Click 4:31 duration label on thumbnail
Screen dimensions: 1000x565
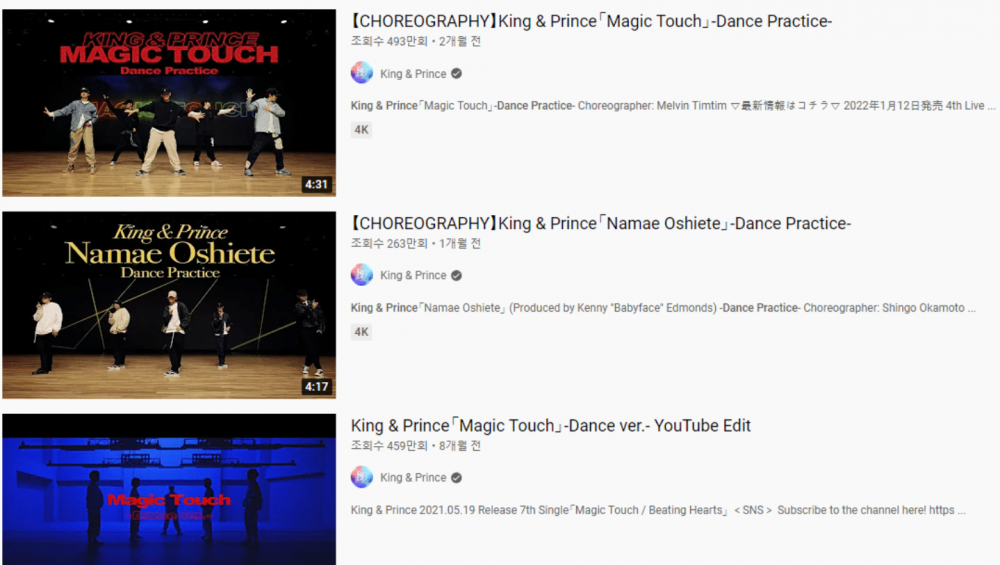point(316,184)
